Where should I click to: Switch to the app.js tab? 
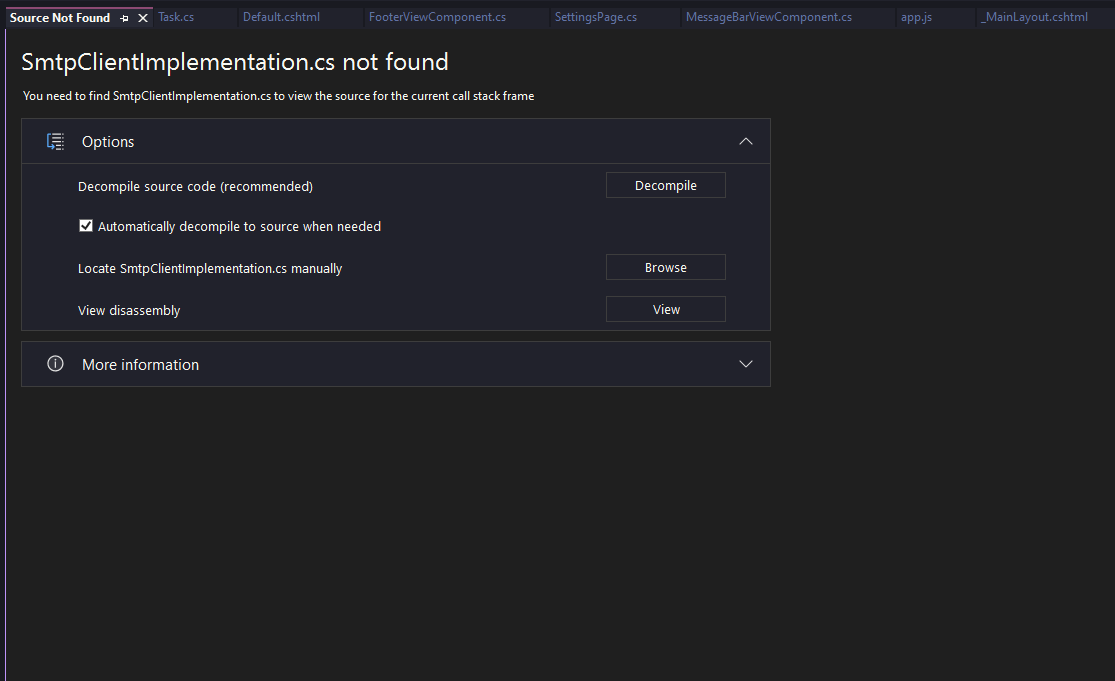click(916, 18)
